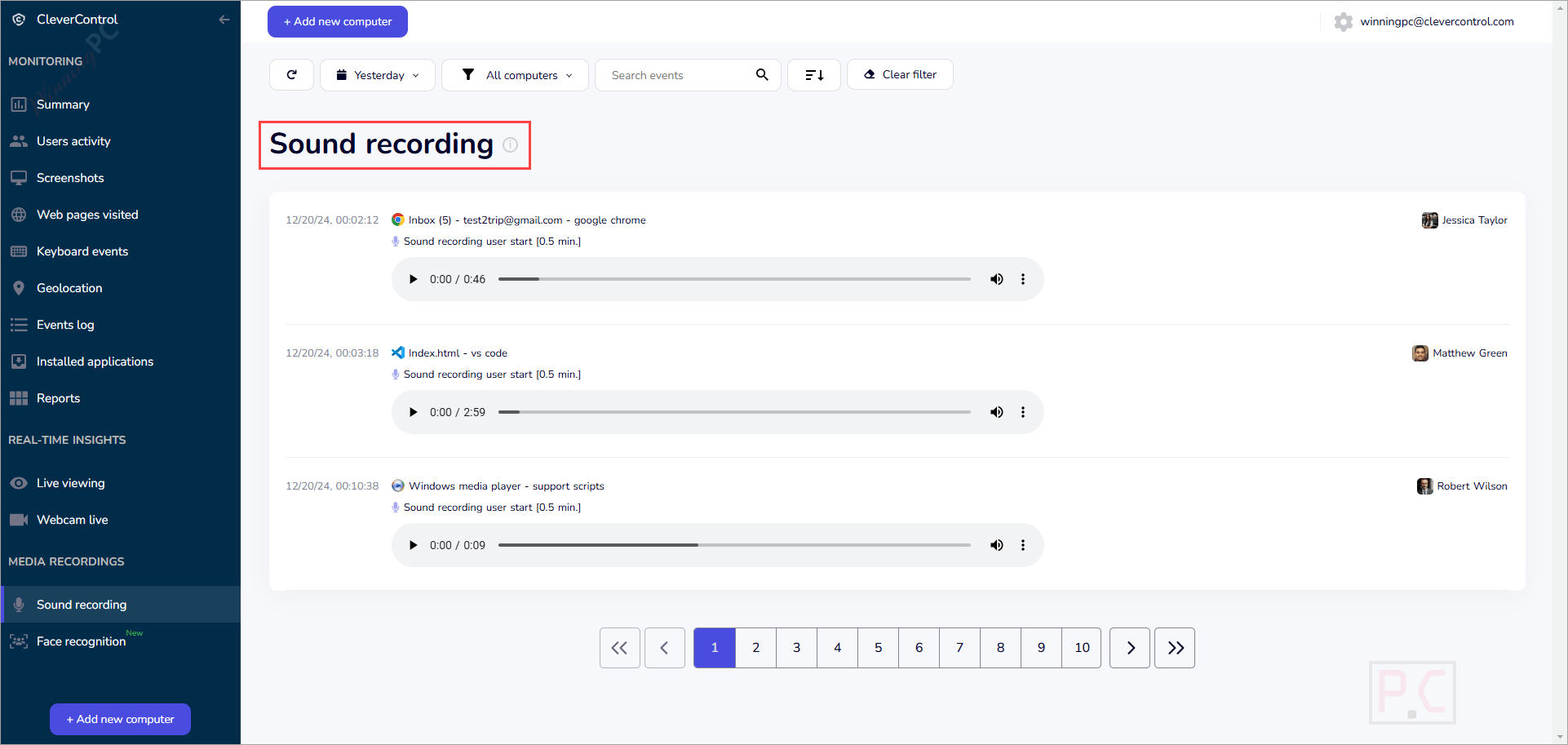Go to page 10

point(1082,648)
